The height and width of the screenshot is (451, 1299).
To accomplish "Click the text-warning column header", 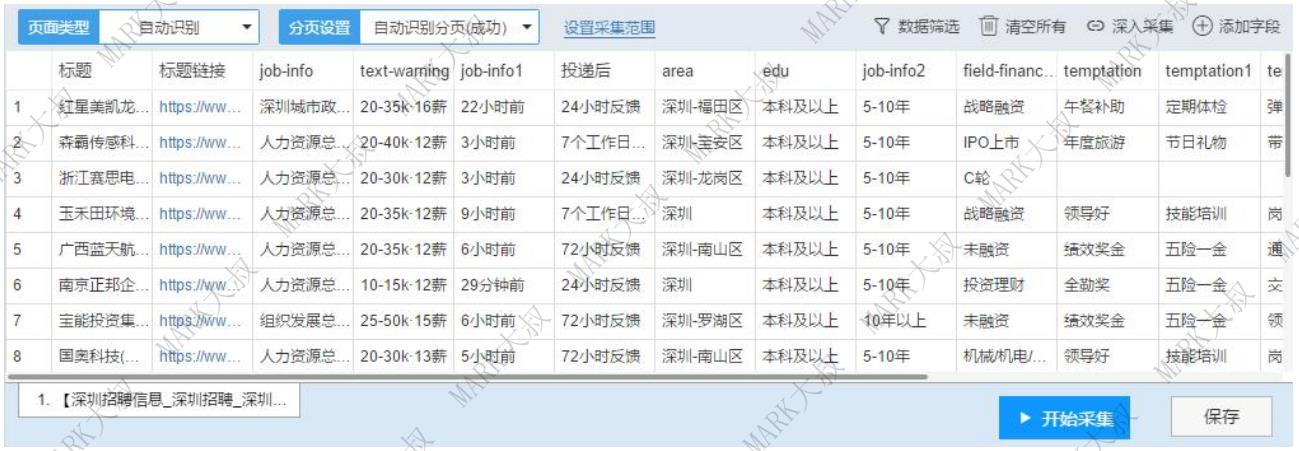I will [403, 71].
